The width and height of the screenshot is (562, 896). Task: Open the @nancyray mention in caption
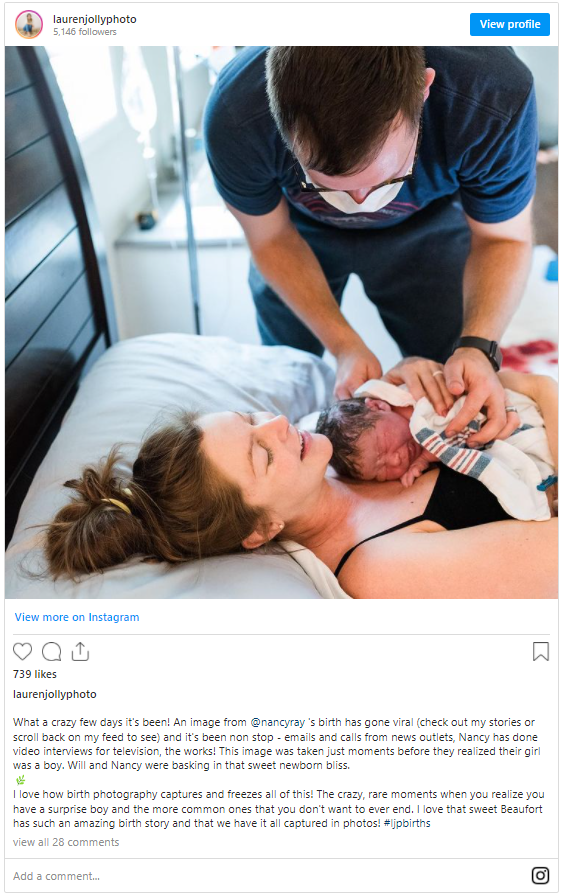point(278,722)
